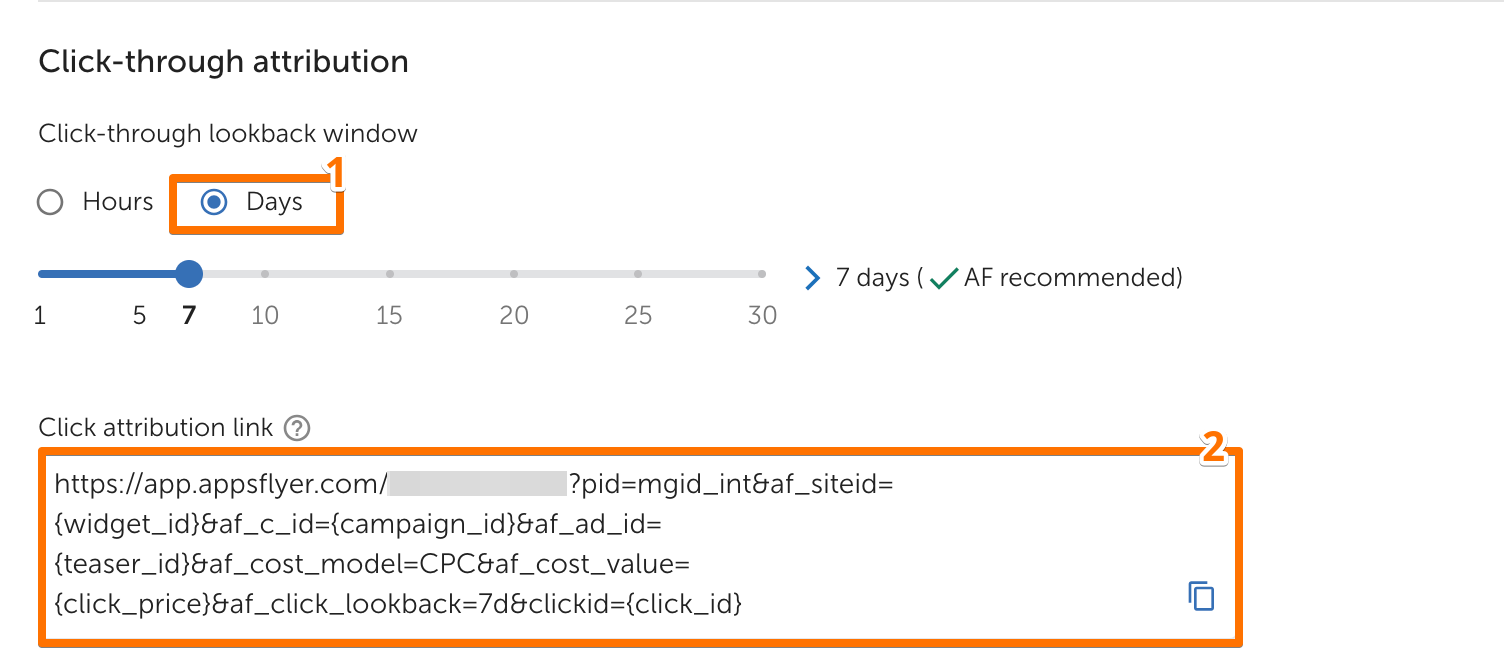The height and width of the screenshot is (651, 1504).
Task: Set lookback slider to 15 days
Action: [x=389, y=273]
